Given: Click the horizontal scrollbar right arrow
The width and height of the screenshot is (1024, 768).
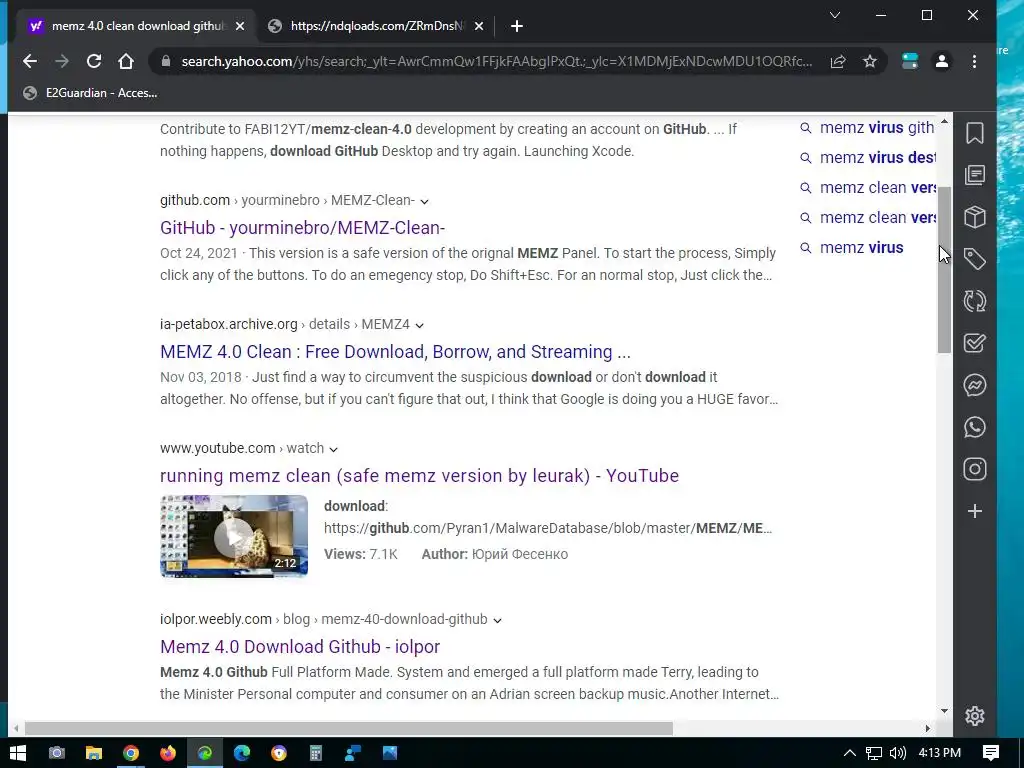Looking at the screenshot, I should (927, 728).
